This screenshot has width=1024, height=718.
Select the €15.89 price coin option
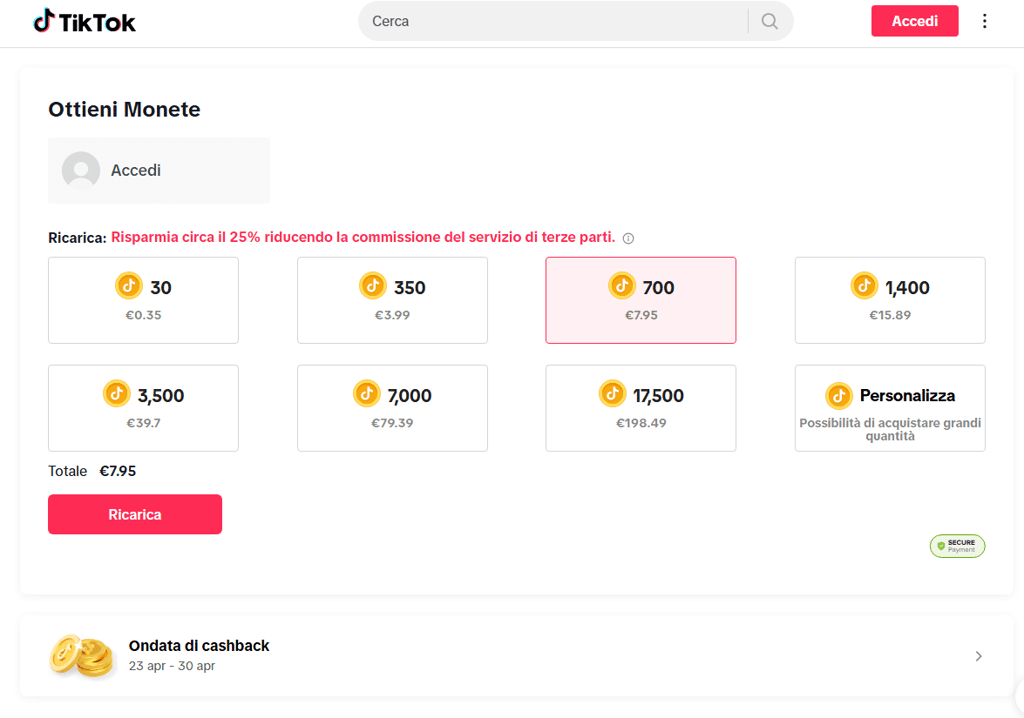[889, 300]
